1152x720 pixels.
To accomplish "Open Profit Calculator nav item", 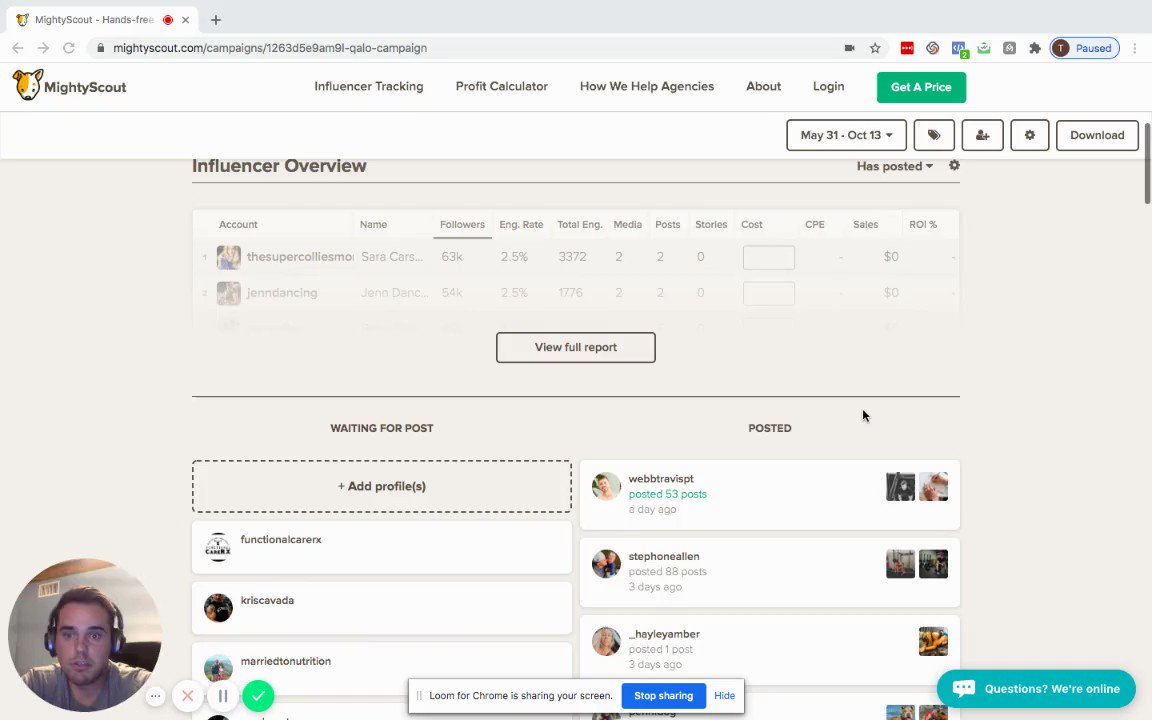I will [501, 86].
